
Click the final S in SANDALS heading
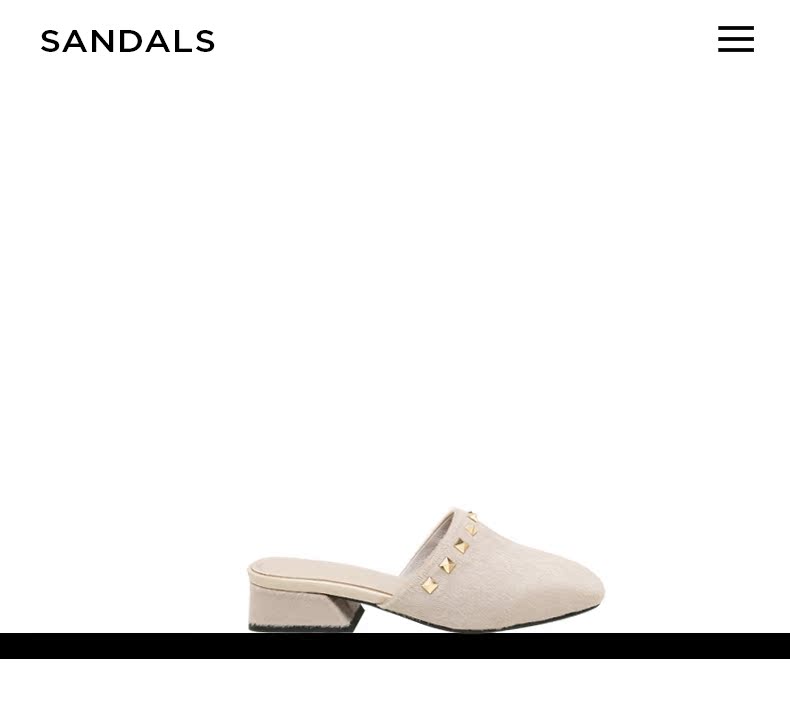pyautogui.click(x=205, y=41)
